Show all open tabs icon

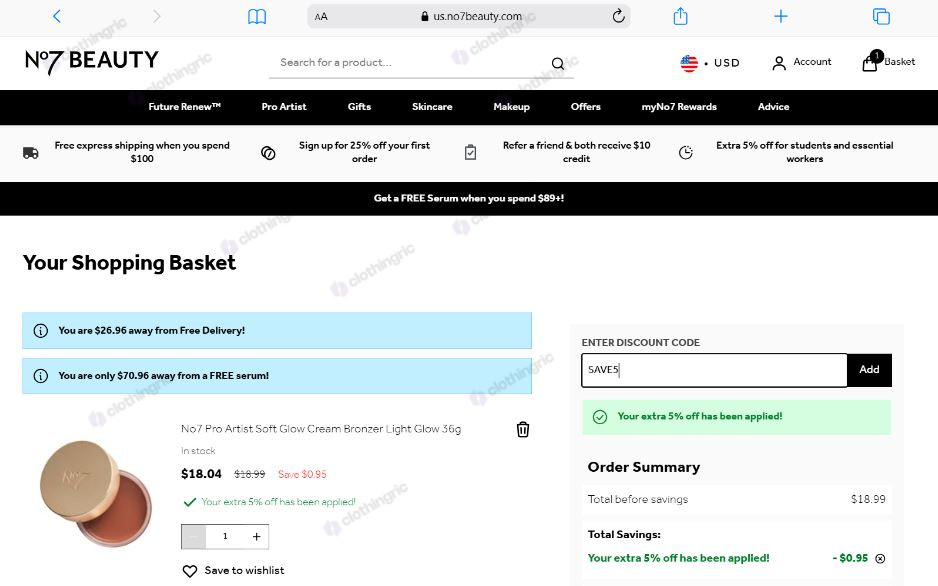point(881,16)
